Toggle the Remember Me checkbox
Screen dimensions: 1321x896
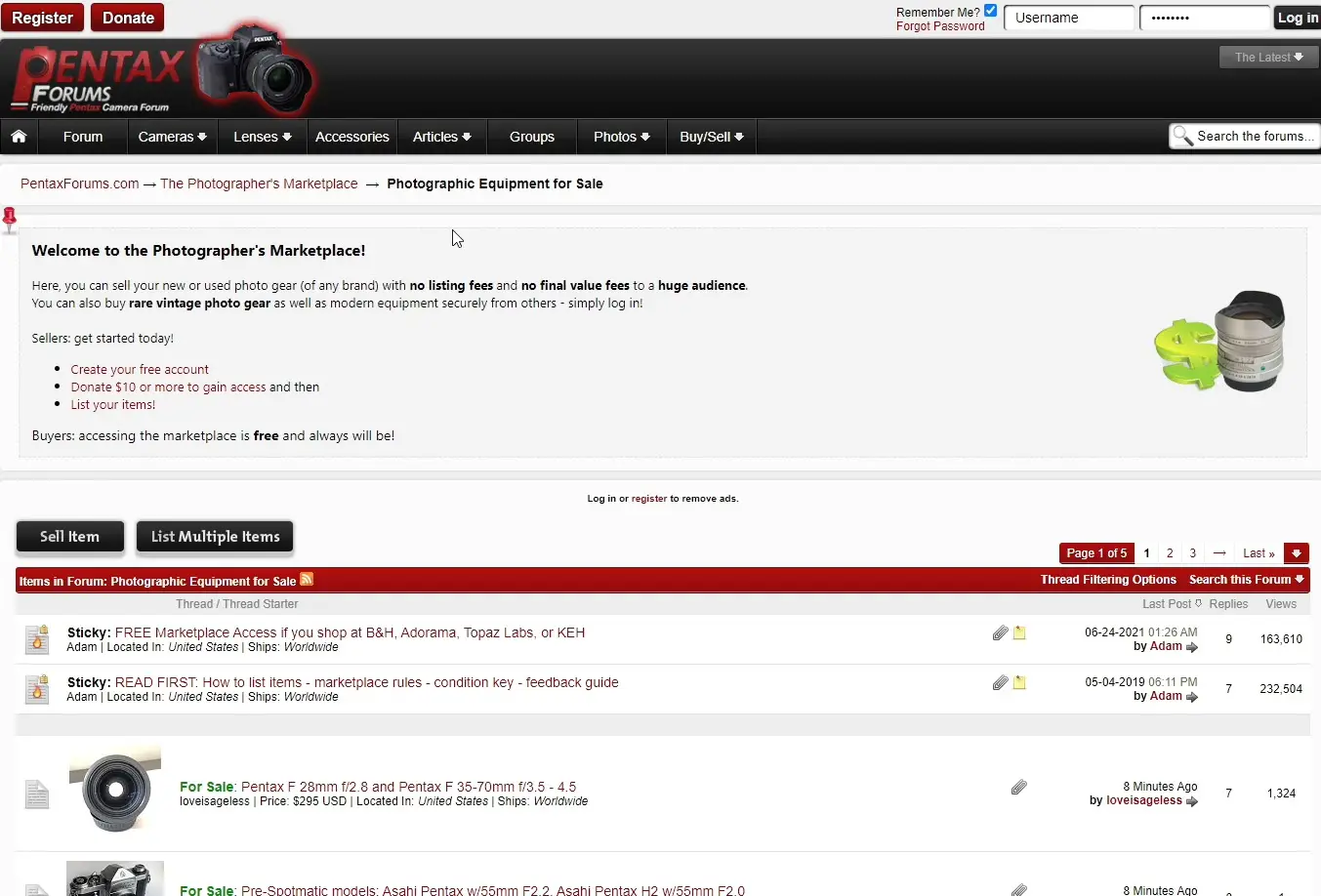click(990, 11)
